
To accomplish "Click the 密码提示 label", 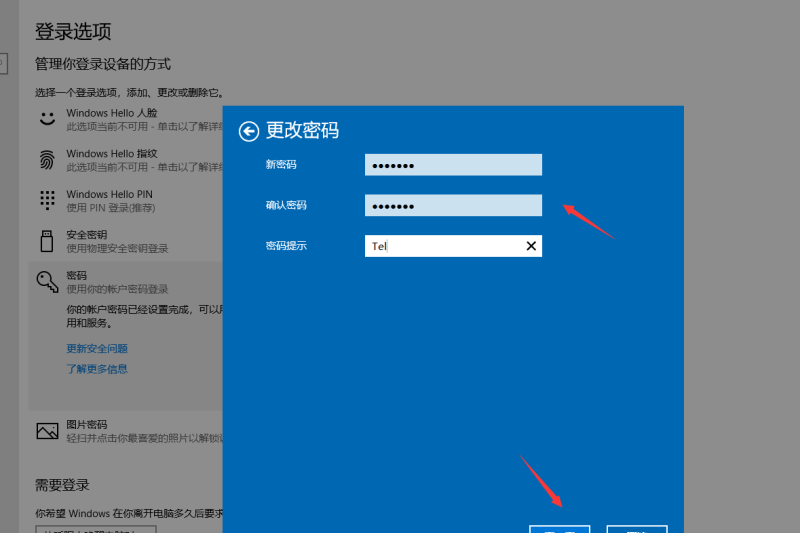I will coord(286,246).
